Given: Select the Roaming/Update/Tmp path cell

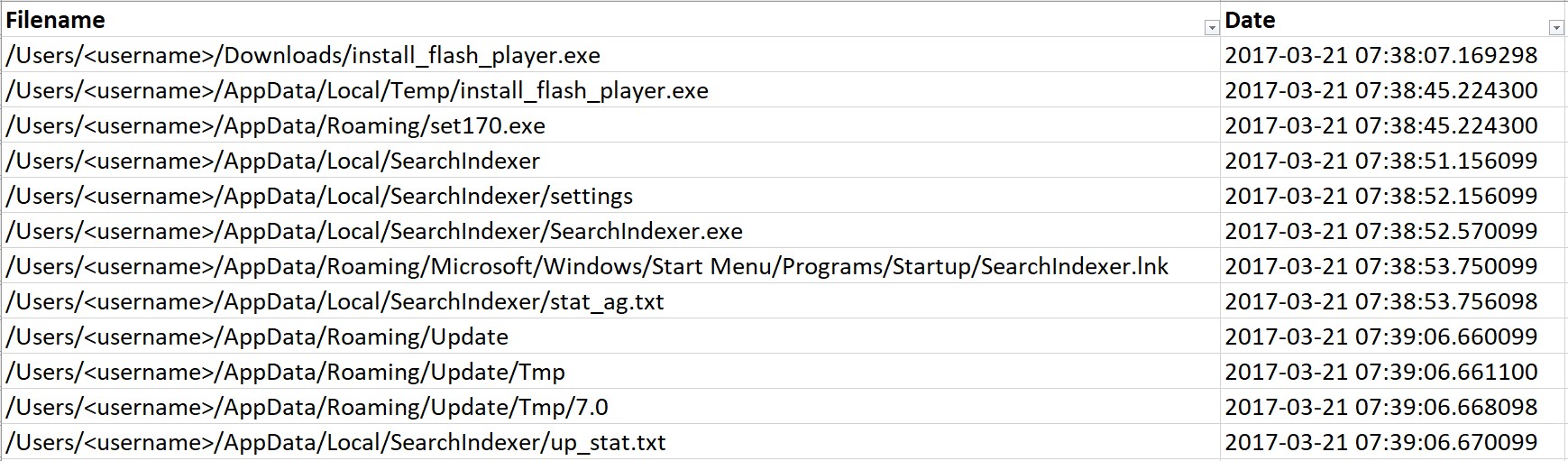Looking at the screenshot, I should pyautogui.click(x=286, y=372).
